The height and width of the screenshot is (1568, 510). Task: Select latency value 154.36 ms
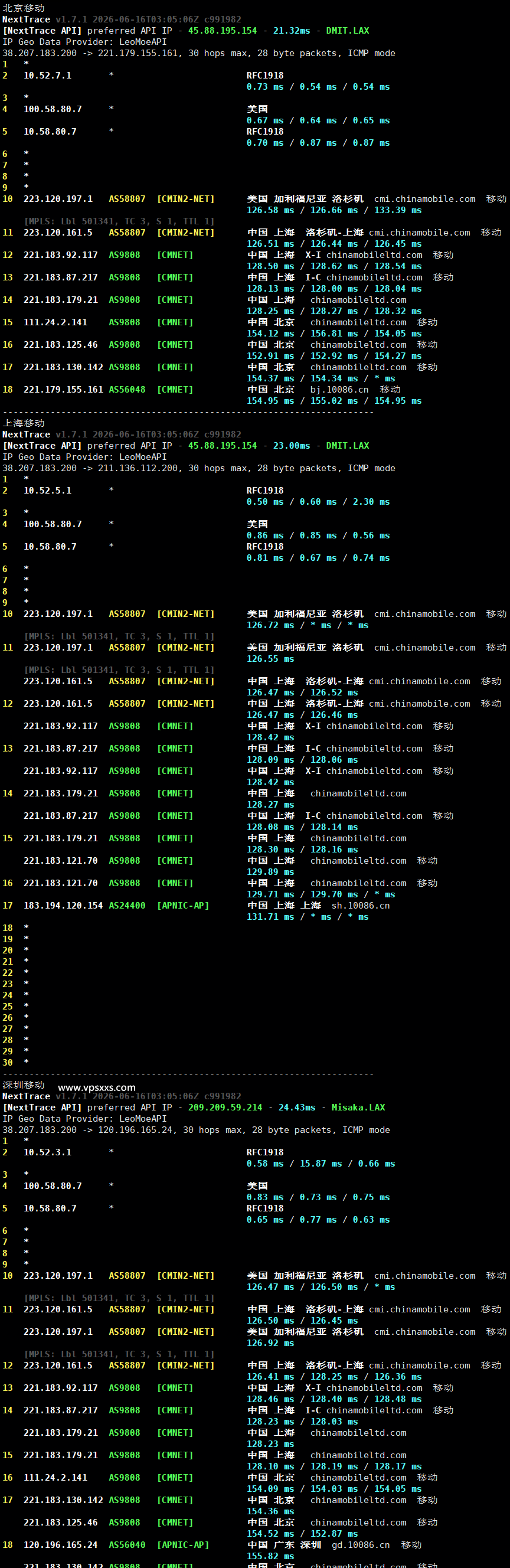click(x=270, y=1511)
